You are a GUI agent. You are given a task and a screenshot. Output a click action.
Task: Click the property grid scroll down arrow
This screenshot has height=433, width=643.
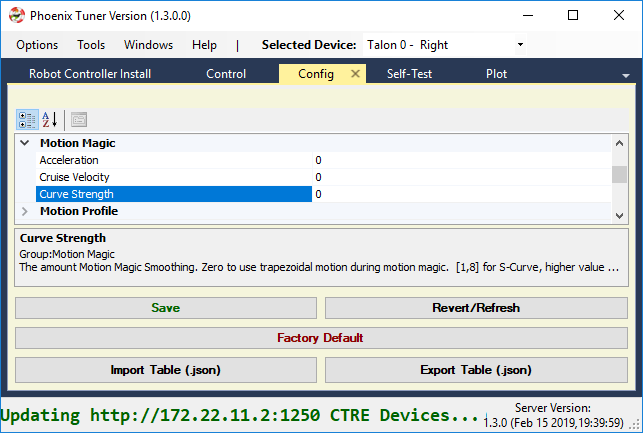click(x=619, y=216)
